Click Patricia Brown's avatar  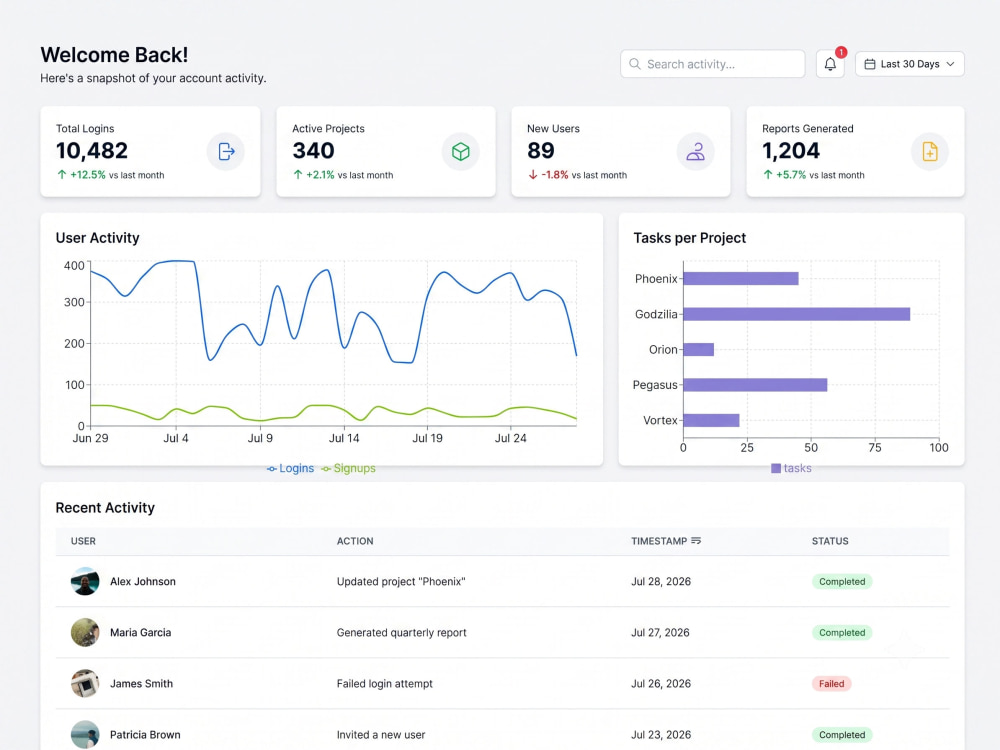[x=85, y=734]
